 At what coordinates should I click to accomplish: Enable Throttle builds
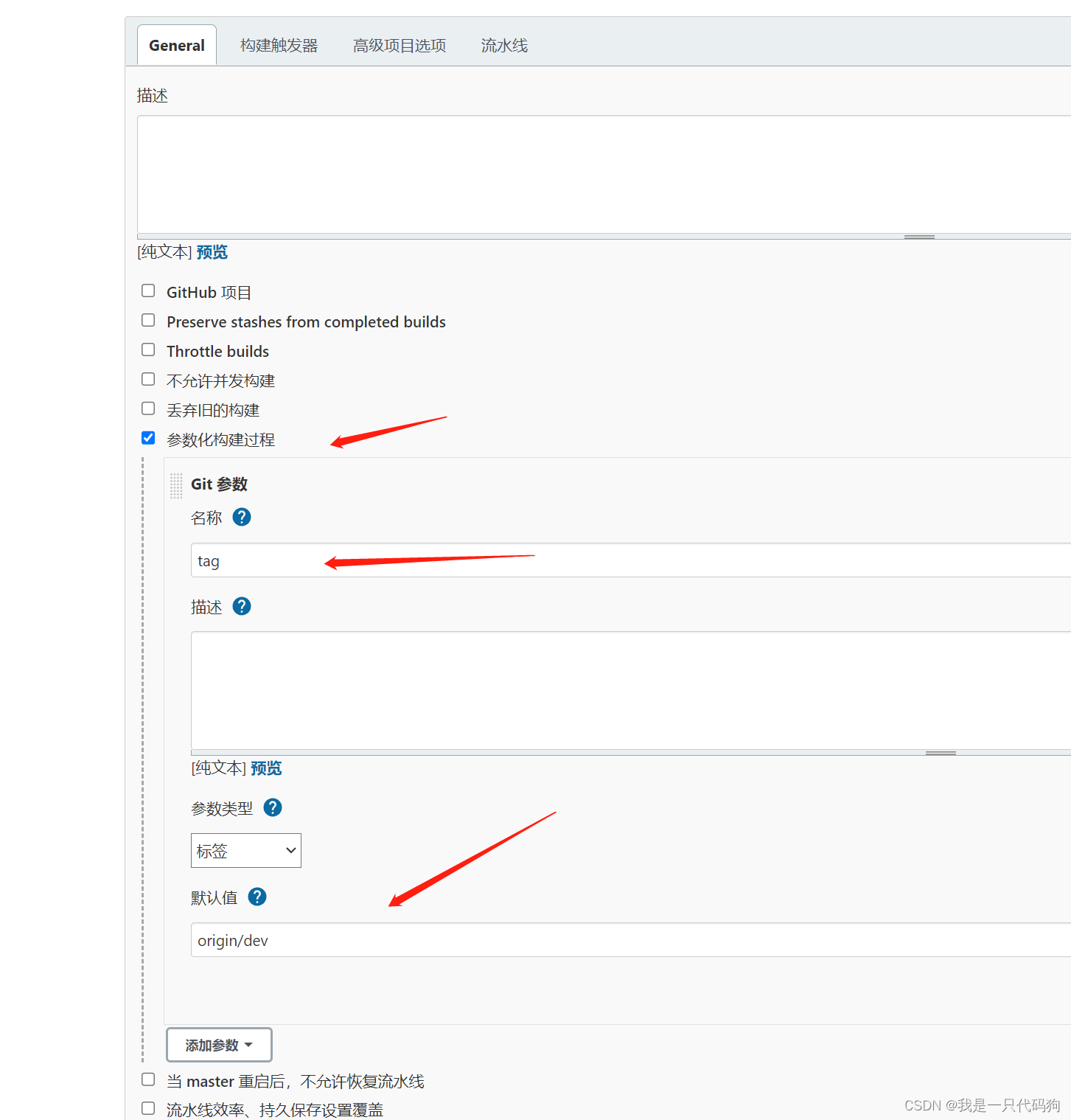(148, 349)
